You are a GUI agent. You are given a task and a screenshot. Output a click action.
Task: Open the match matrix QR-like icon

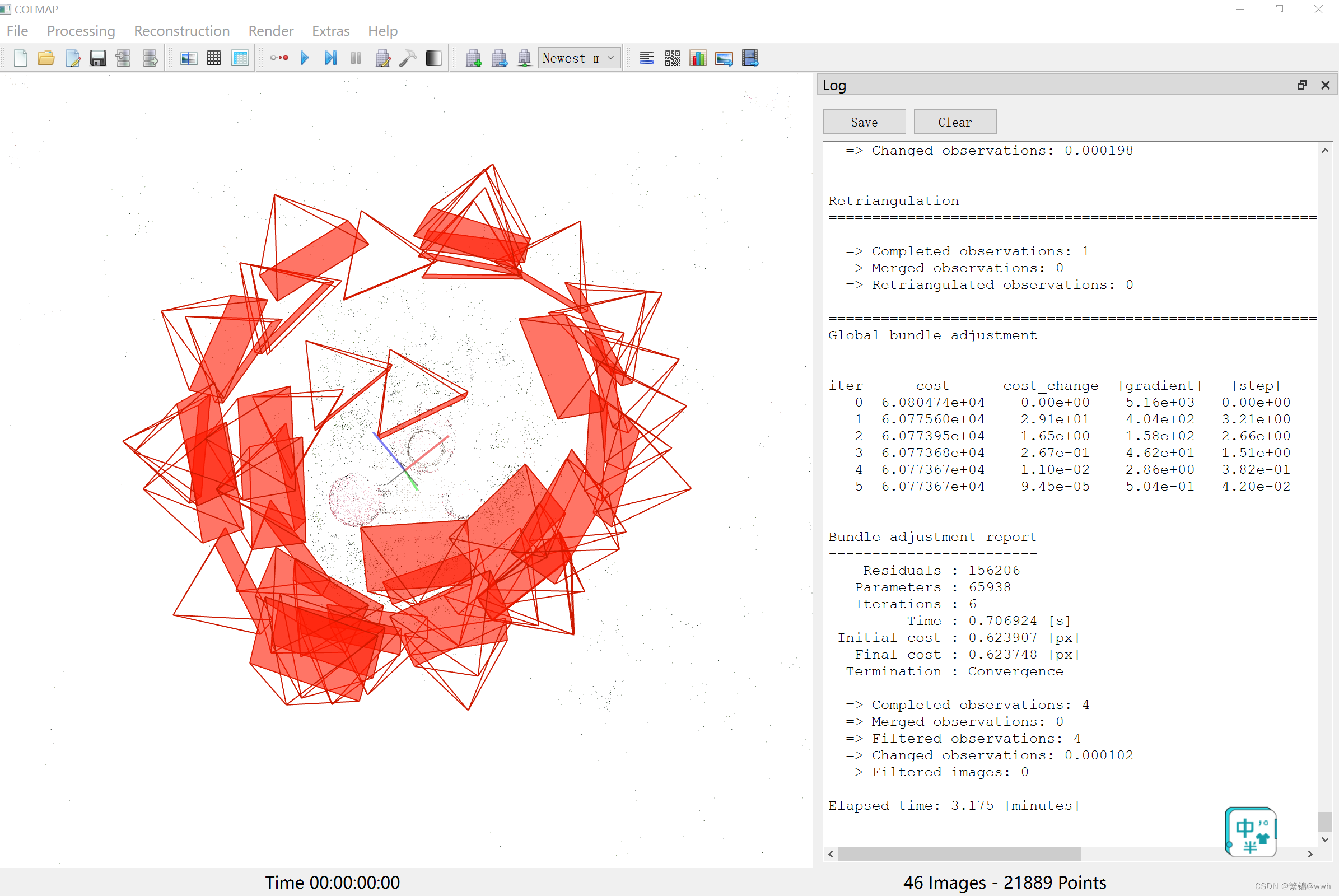coord(672,58)
